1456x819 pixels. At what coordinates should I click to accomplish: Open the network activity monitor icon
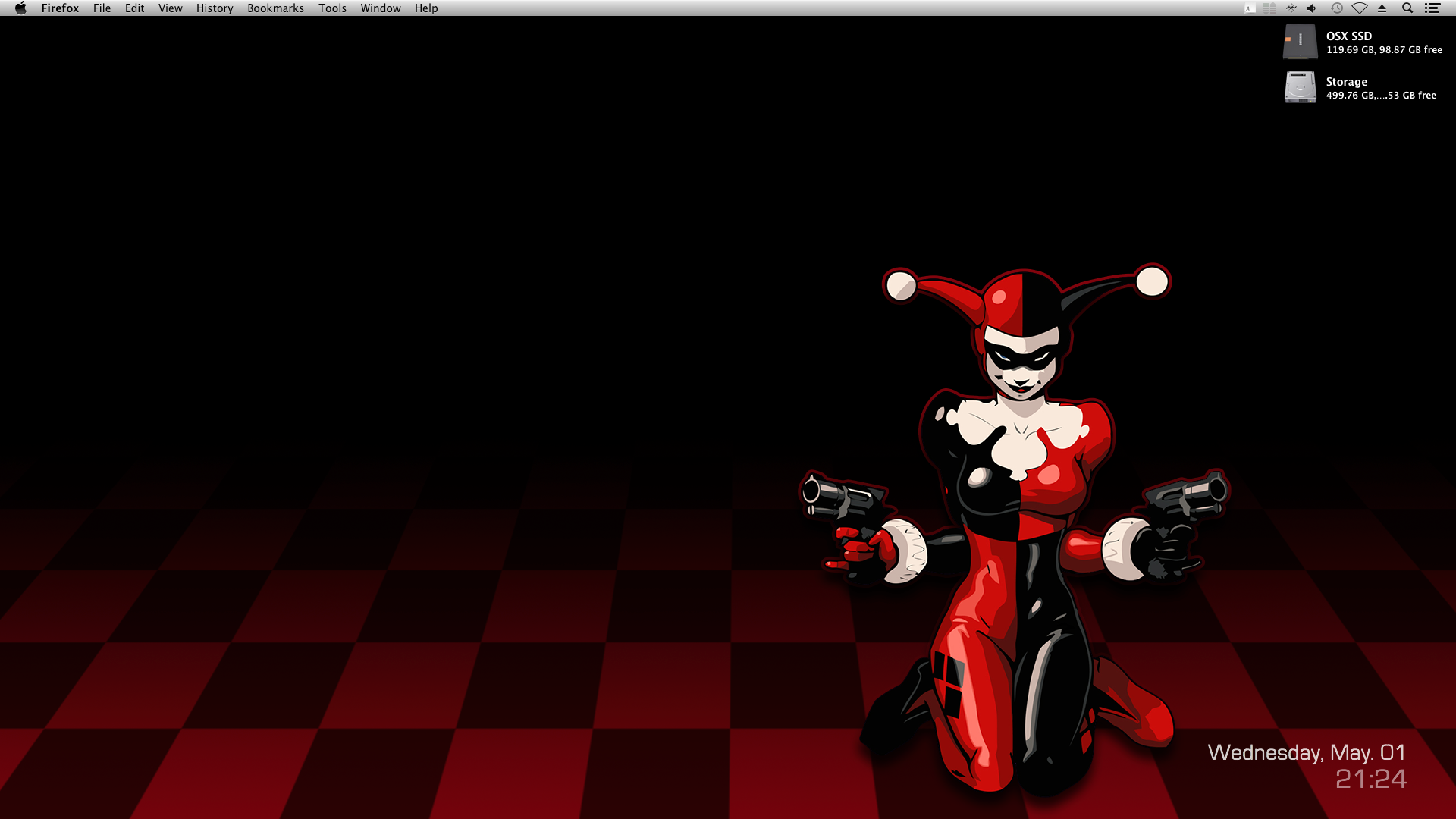(1269, 8)
